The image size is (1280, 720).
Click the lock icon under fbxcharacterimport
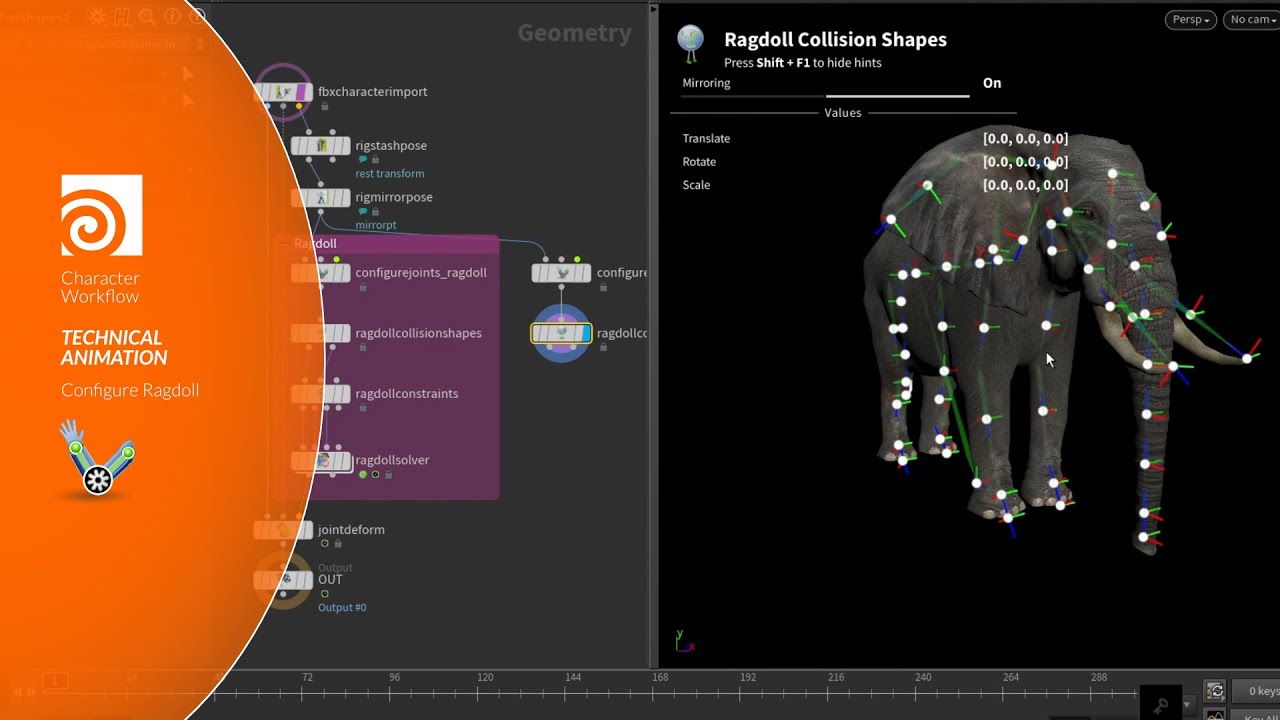pyautogui.click(x=325, y=106)
